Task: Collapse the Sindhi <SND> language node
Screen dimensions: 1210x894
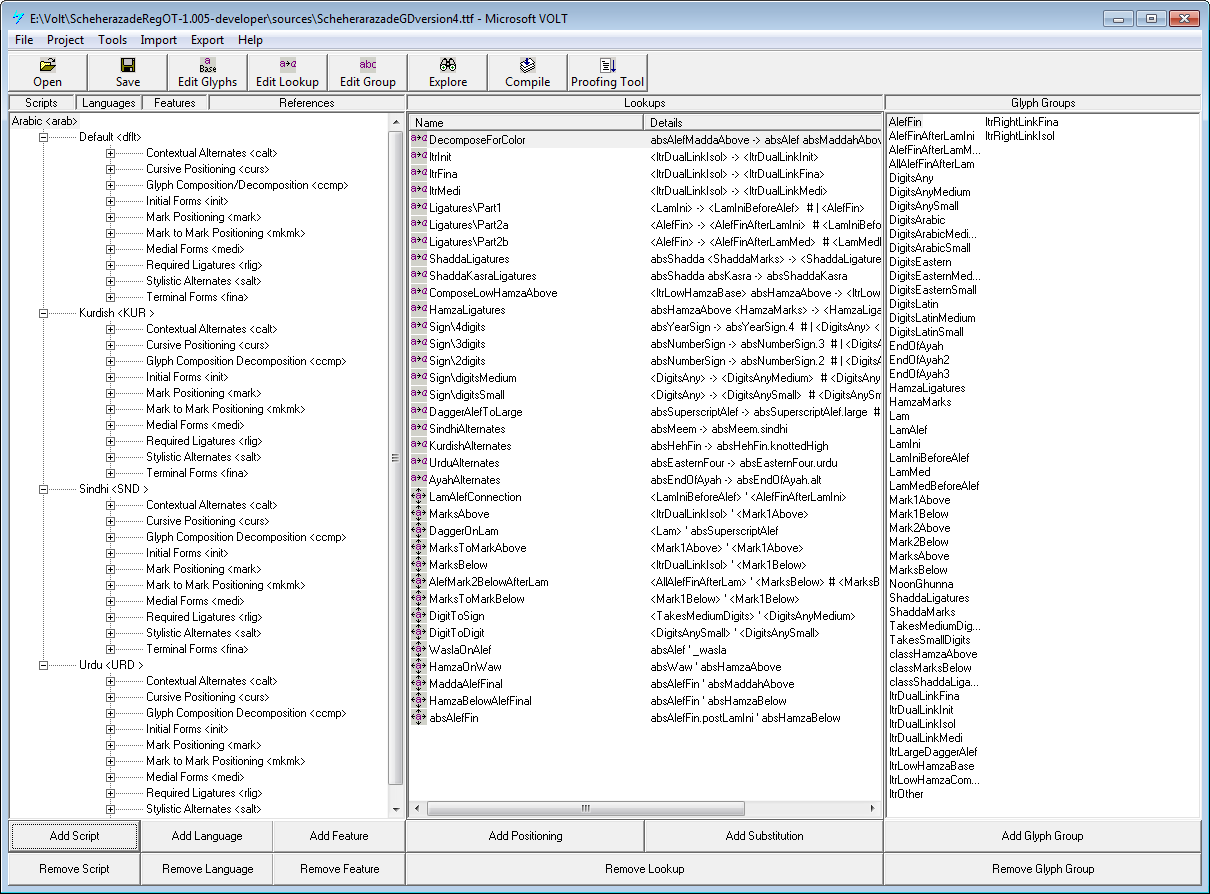Action: (43, 489)
